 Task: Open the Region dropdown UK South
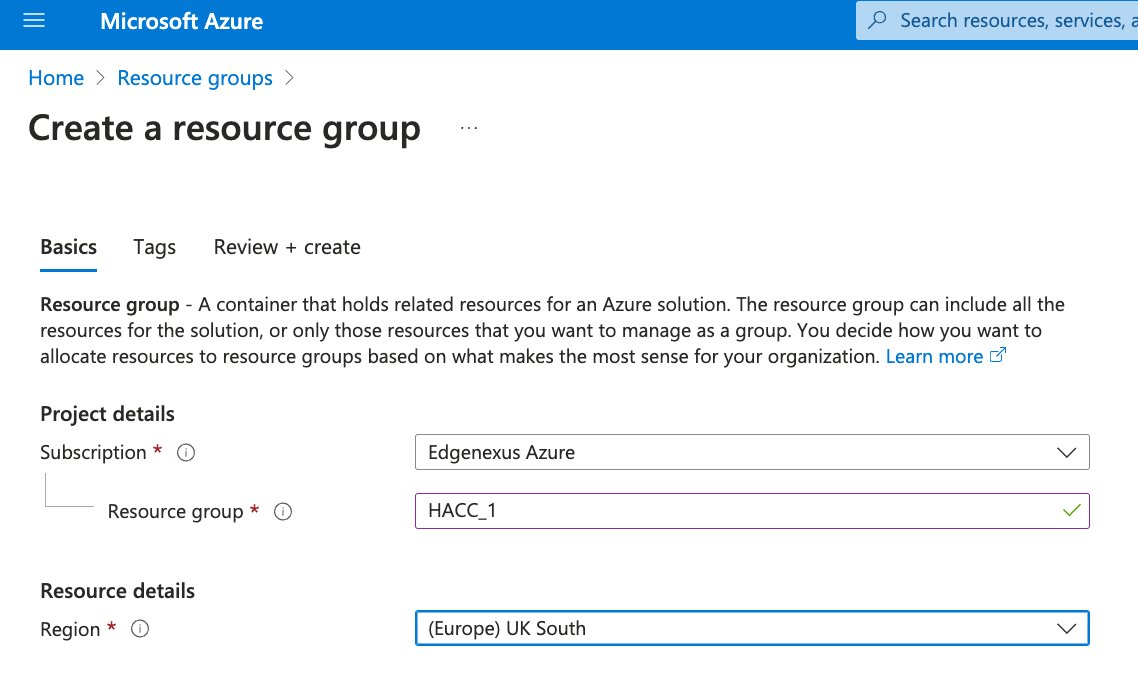(752, 628)
